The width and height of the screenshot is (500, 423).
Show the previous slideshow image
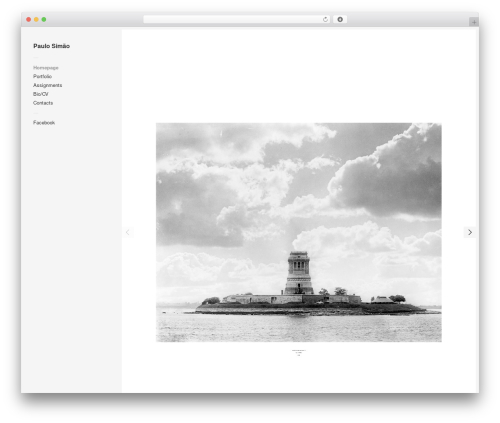coord(128,232)
